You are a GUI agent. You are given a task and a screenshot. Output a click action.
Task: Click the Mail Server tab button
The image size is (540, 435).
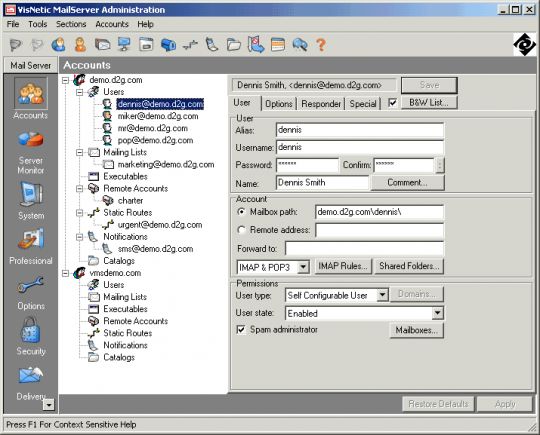click(30, 65)
